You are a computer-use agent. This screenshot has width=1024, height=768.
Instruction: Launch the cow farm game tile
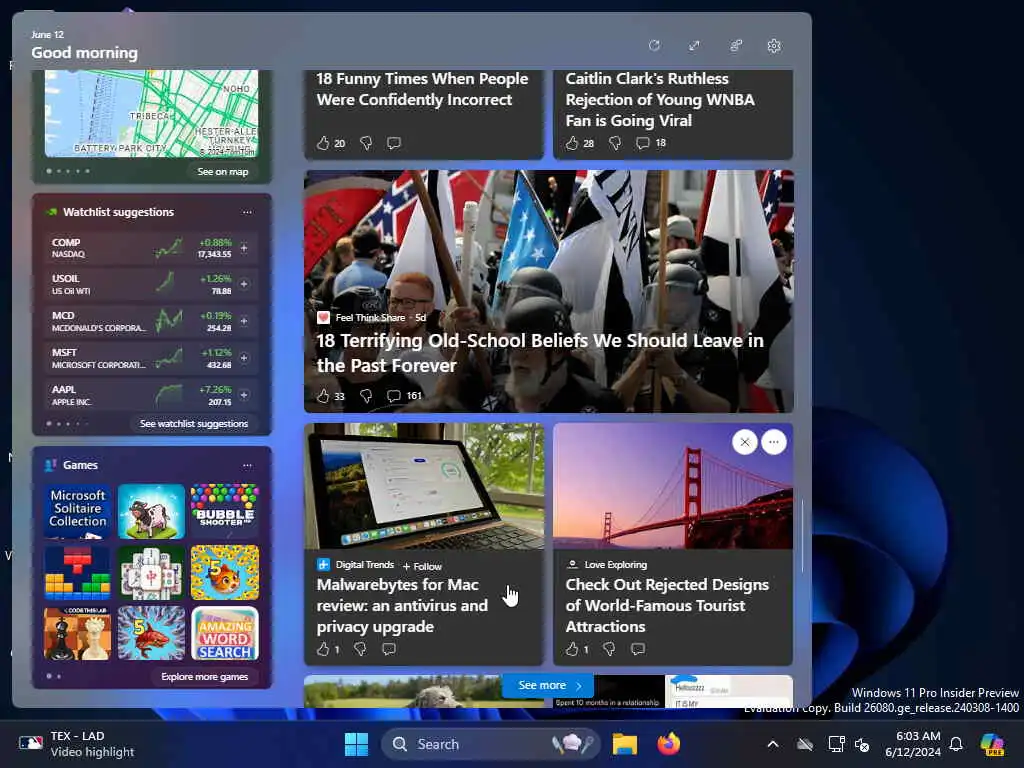152,511
